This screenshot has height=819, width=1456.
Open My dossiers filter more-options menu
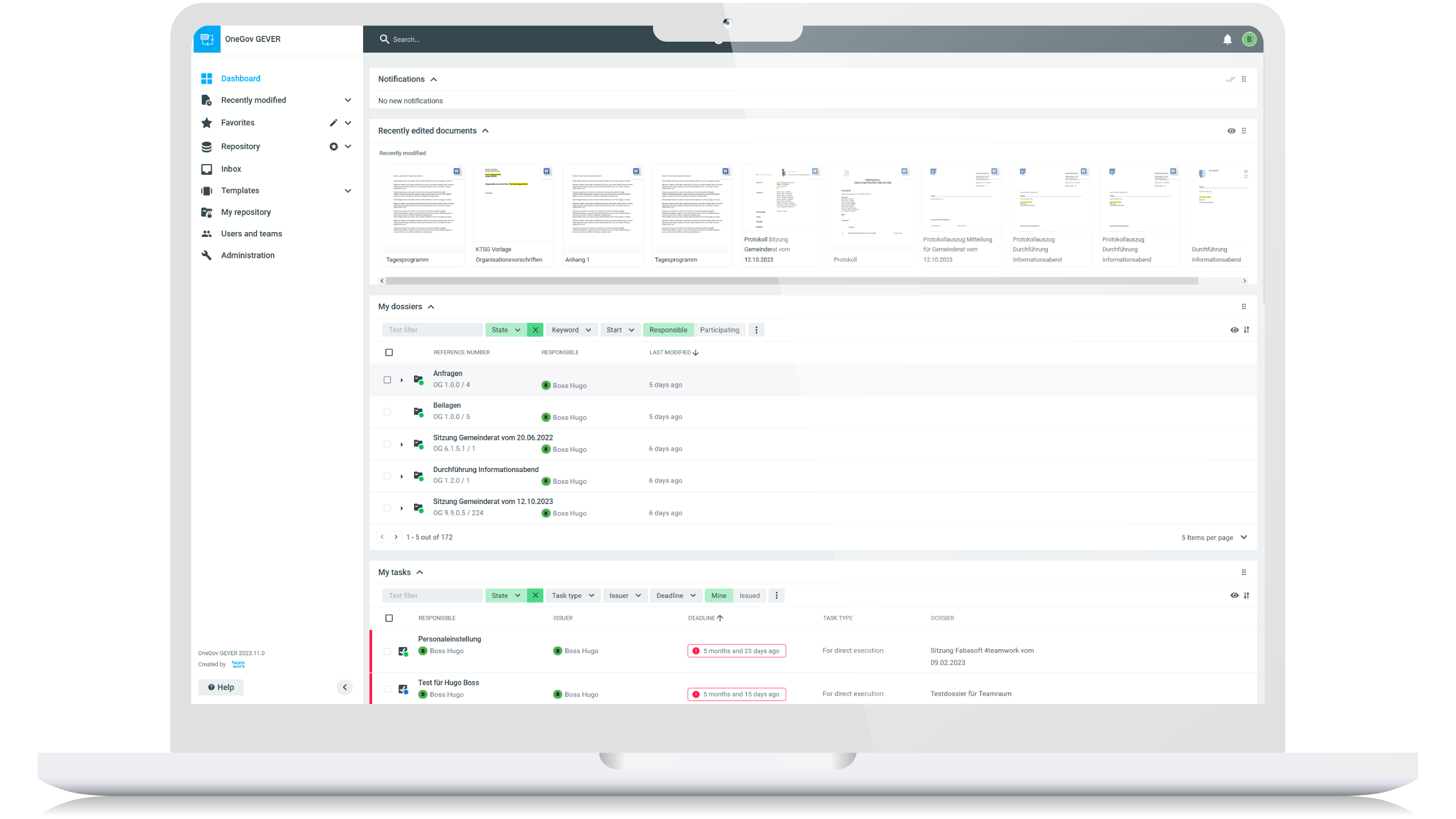(756, 330)
